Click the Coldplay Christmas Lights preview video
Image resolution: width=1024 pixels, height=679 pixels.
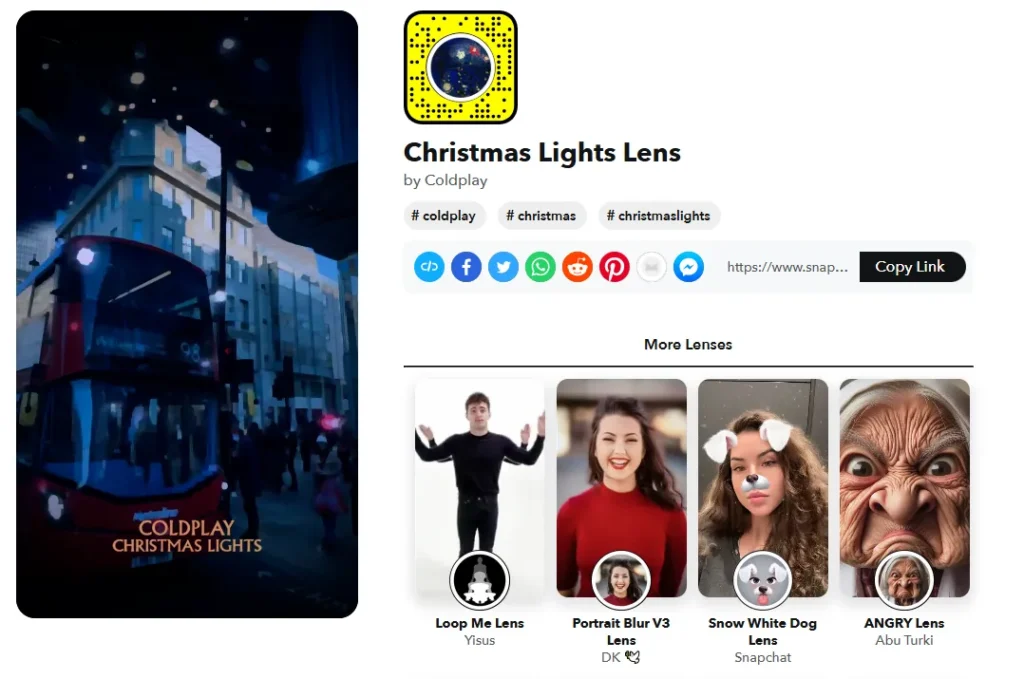(x=187, y=314)
